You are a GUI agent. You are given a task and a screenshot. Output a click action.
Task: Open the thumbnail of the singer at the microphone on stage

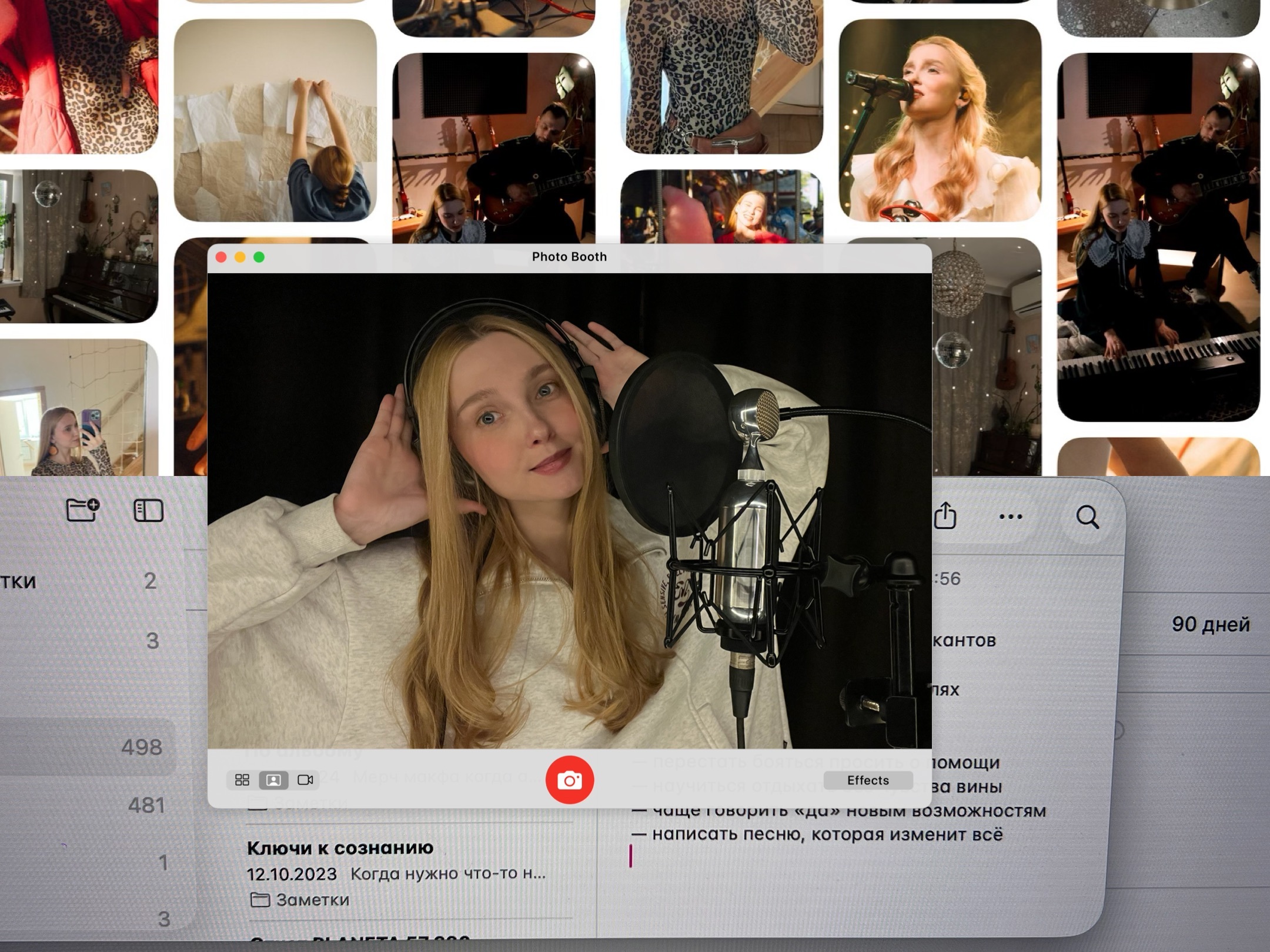[940, 120]
